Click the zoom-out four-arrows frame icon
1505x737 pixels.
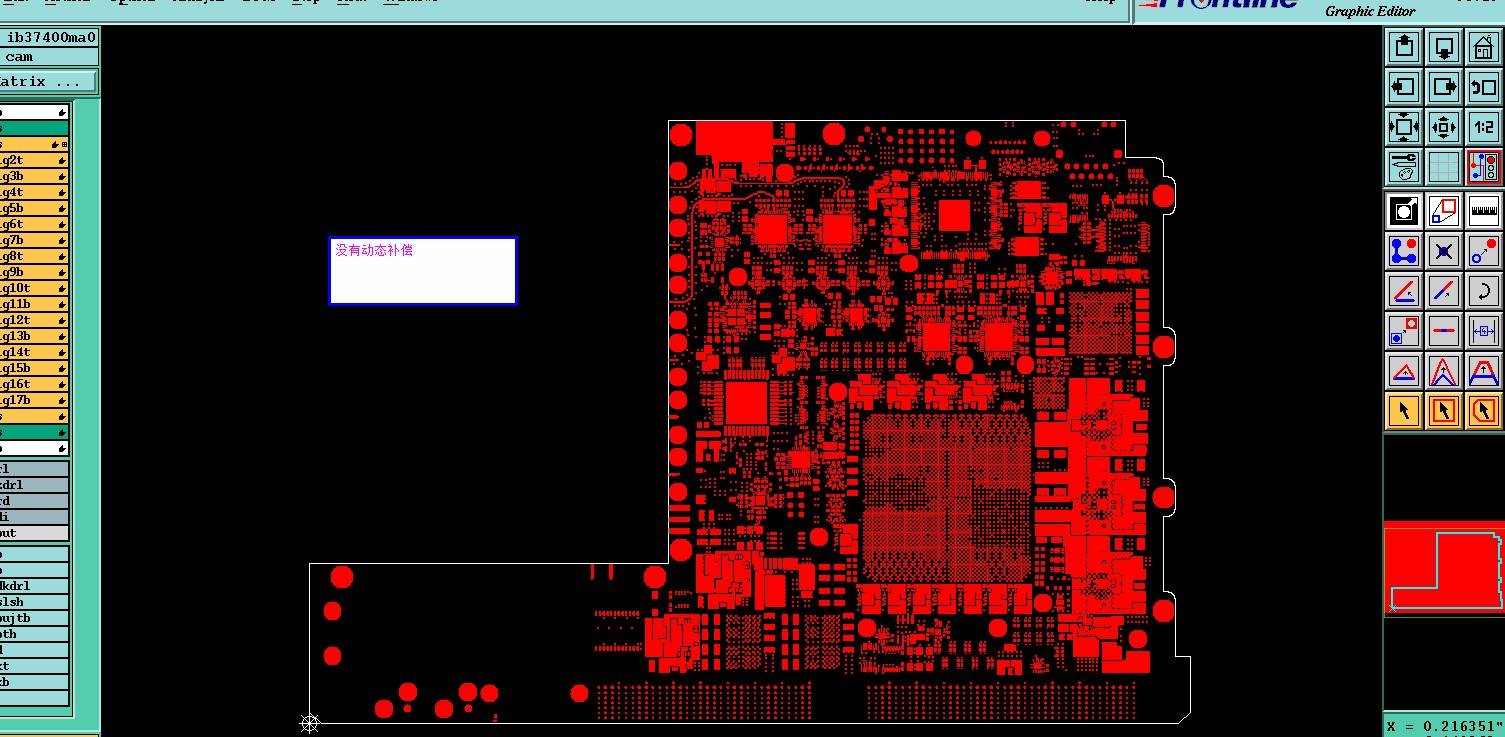pos(1404,127)
